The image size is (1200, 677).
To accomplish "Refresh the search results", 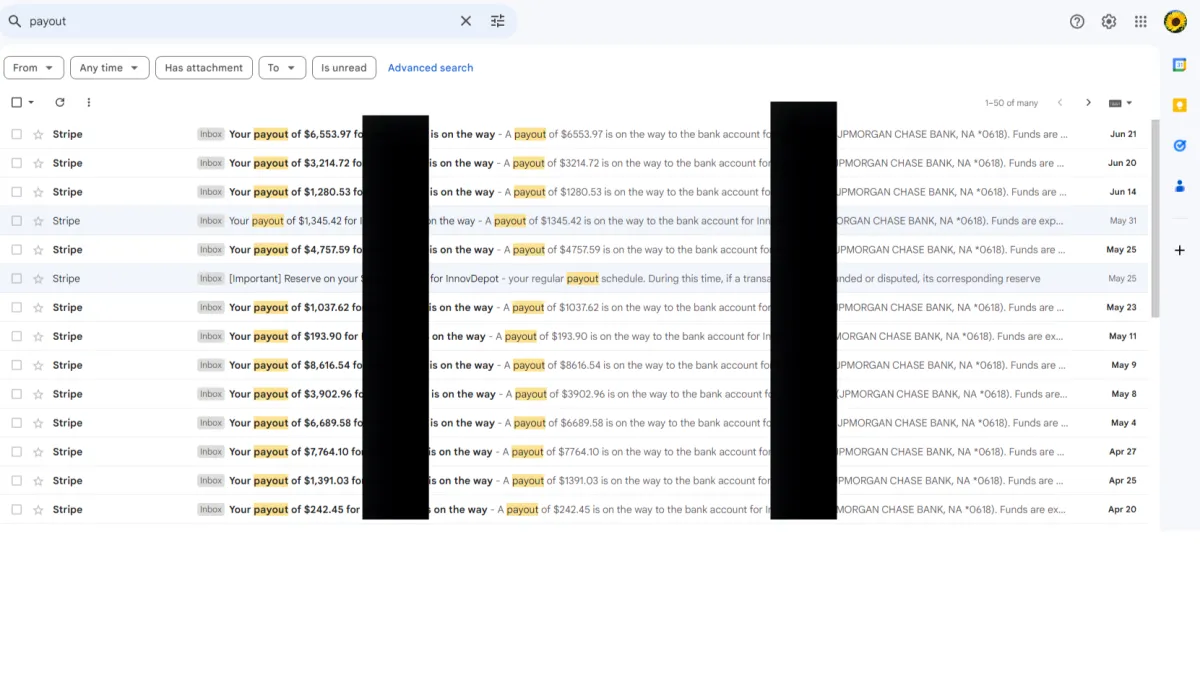I will point(60,102).
